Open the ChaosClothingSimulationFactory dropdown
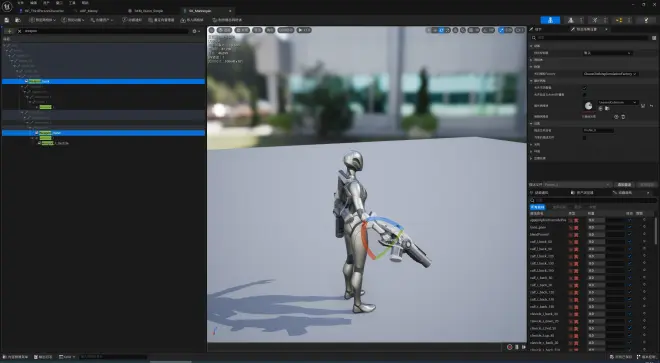Screen dimensions: 660x363 point(610,74)
